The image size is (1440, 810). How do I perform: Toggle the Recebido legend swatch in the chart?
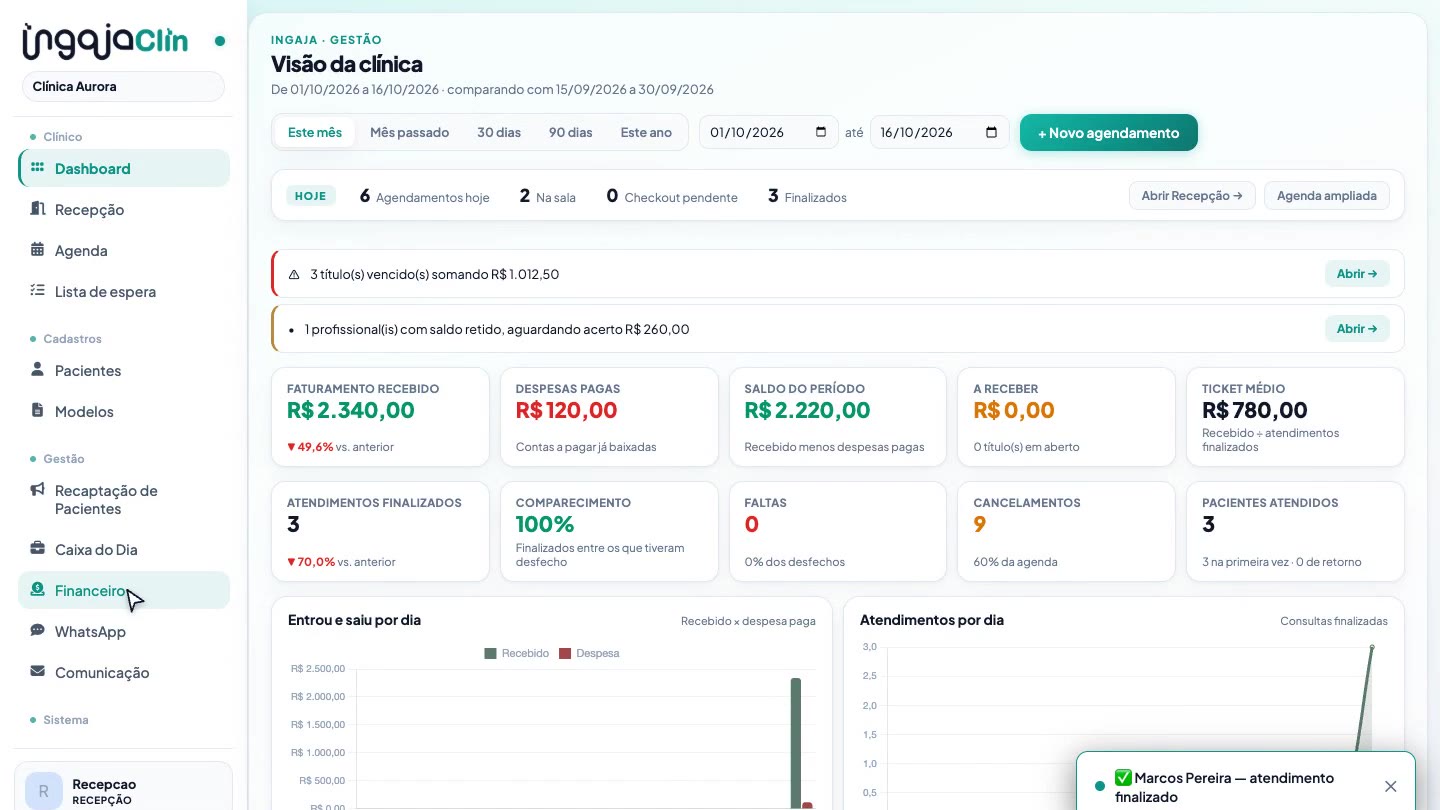pos(490,653)
